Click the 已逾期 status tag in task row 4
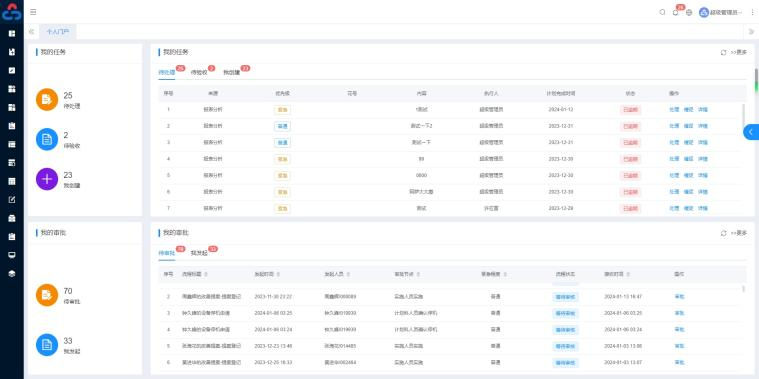Viewport: 759px width, 379px height. tap(630, 159)
